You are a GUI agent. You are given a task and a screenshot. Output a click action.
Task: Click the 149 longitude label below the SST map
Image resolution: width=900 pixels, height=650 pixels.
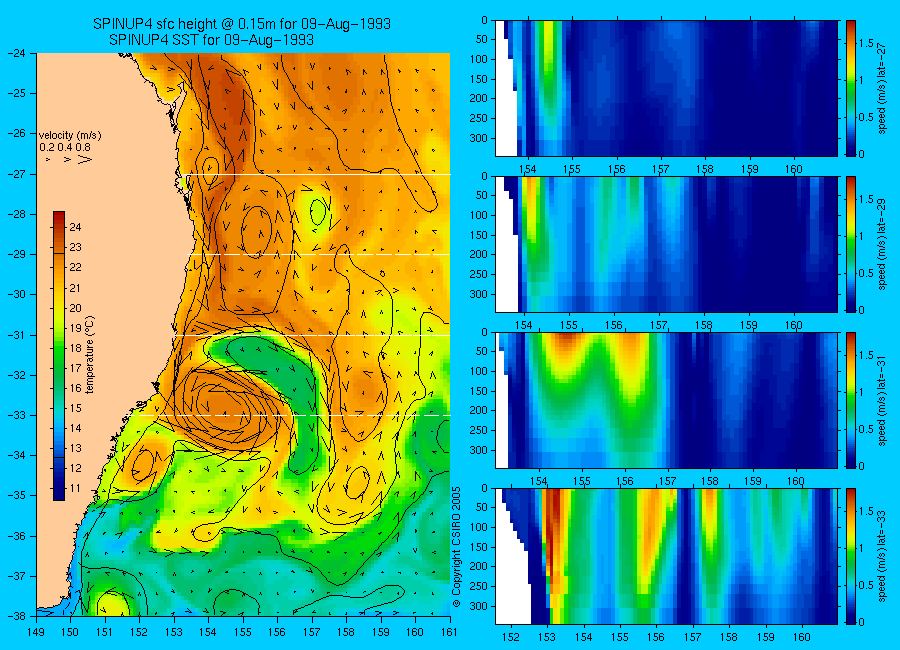pos(36,633)
